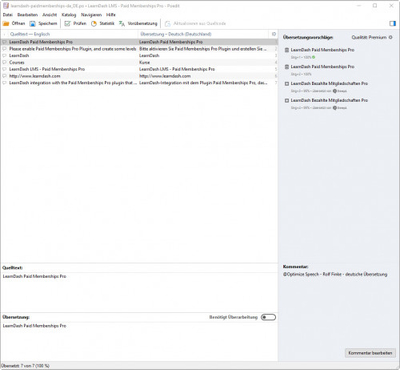
Task: Save the file with Speichern
Action: point(43,23)
